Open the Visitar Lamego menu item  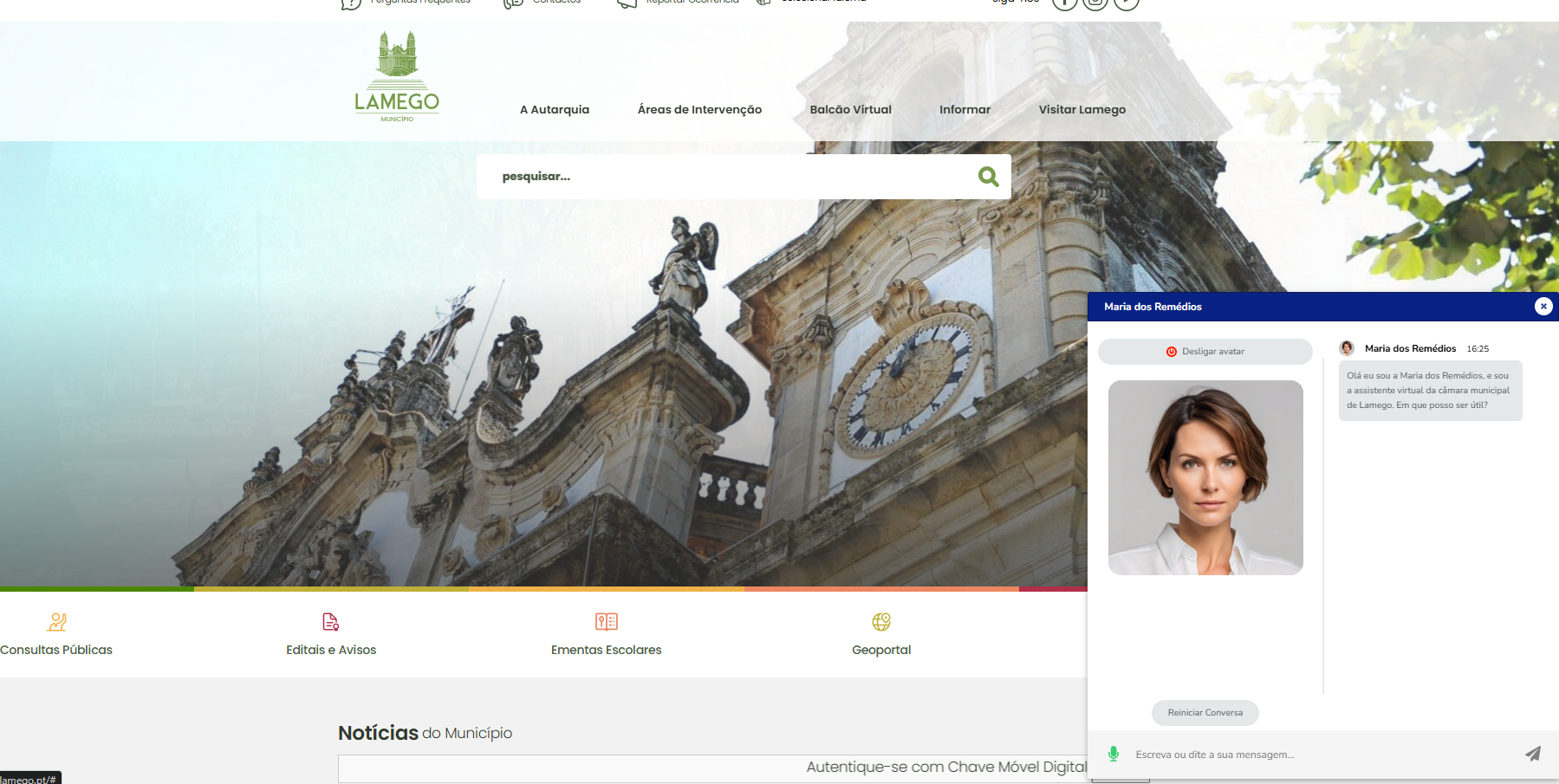point(1082,110)
